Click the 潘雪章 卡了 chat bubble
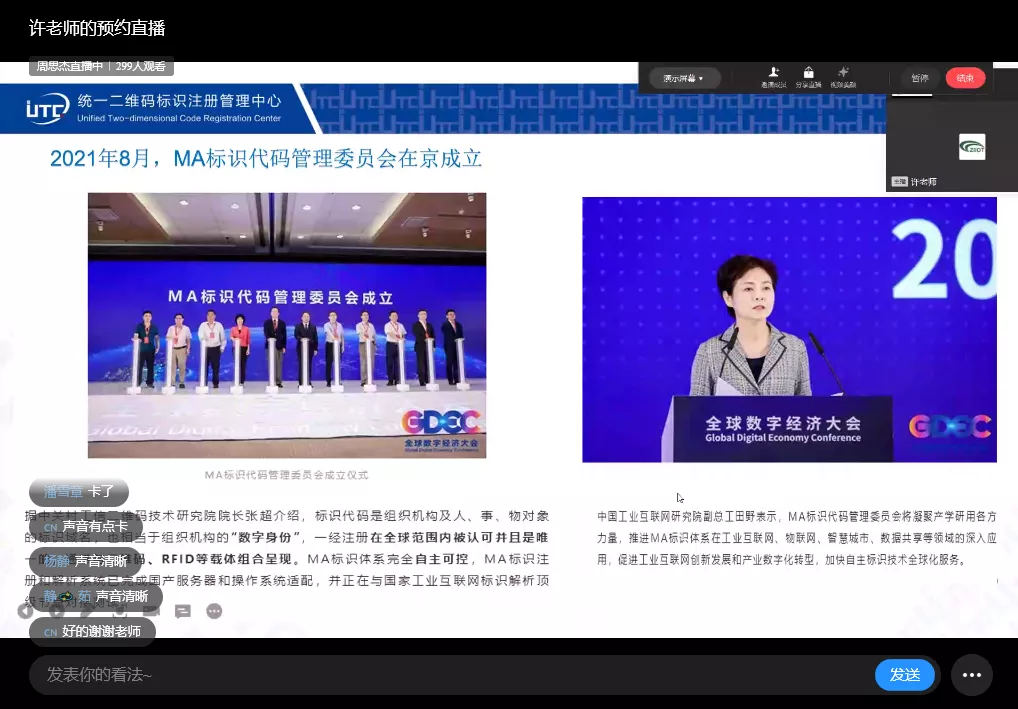 [x=79, y=491]
